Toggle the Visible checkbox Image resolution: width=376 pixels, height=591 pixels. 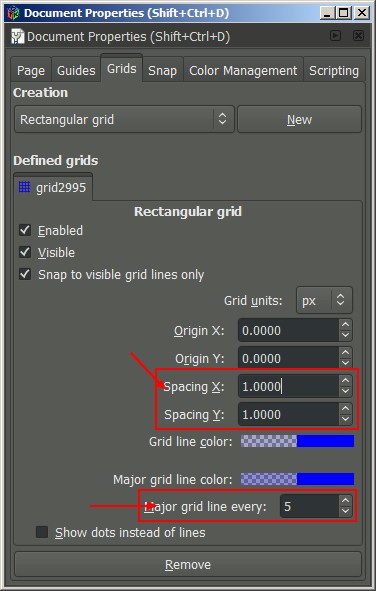pos(25,252)
